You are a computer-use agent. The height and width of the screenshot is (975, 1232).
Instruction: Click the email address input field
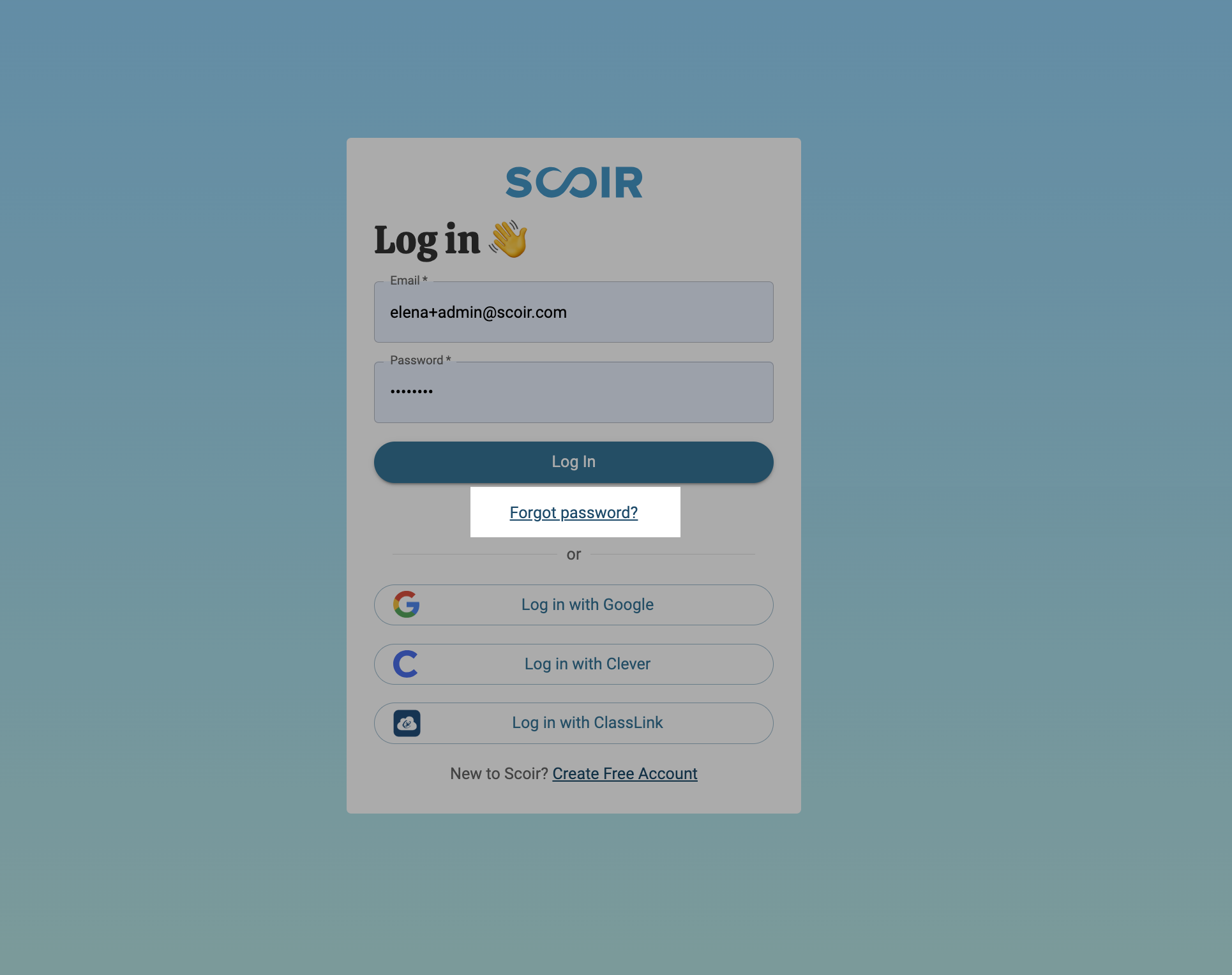tap(574, 312)
